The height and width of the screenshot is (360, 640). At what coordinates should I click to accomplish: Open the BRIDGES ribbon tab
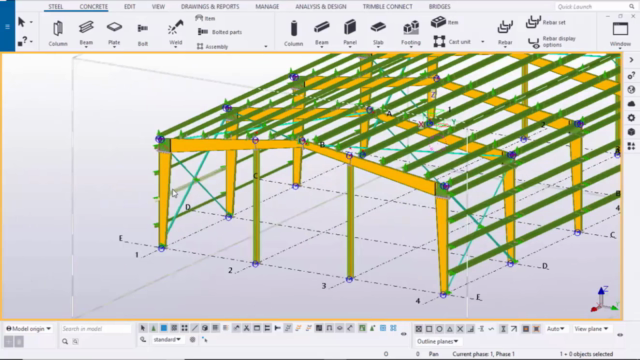pyautogui.click(x=440, y=7)
